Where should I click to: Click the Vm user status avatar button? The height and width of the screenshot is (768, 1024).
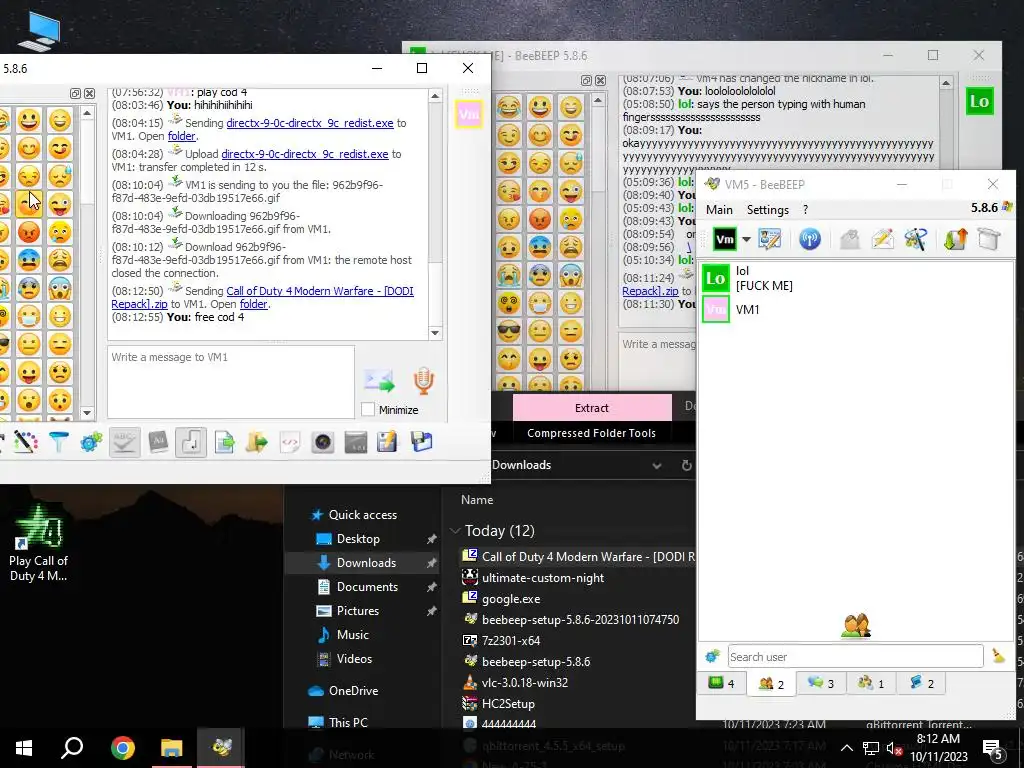tap(725, 239)
